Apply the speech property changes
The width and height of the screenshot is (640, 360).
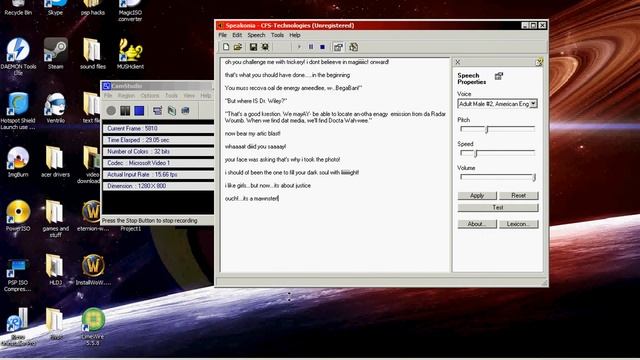click(477, 196)
